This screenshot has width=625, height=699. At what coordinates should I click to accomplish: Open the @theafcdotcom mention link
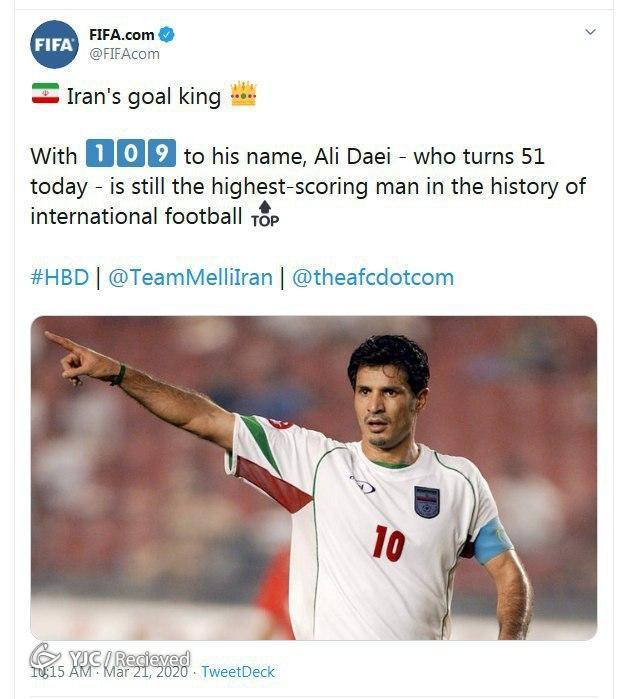click(x=373, y=277)
